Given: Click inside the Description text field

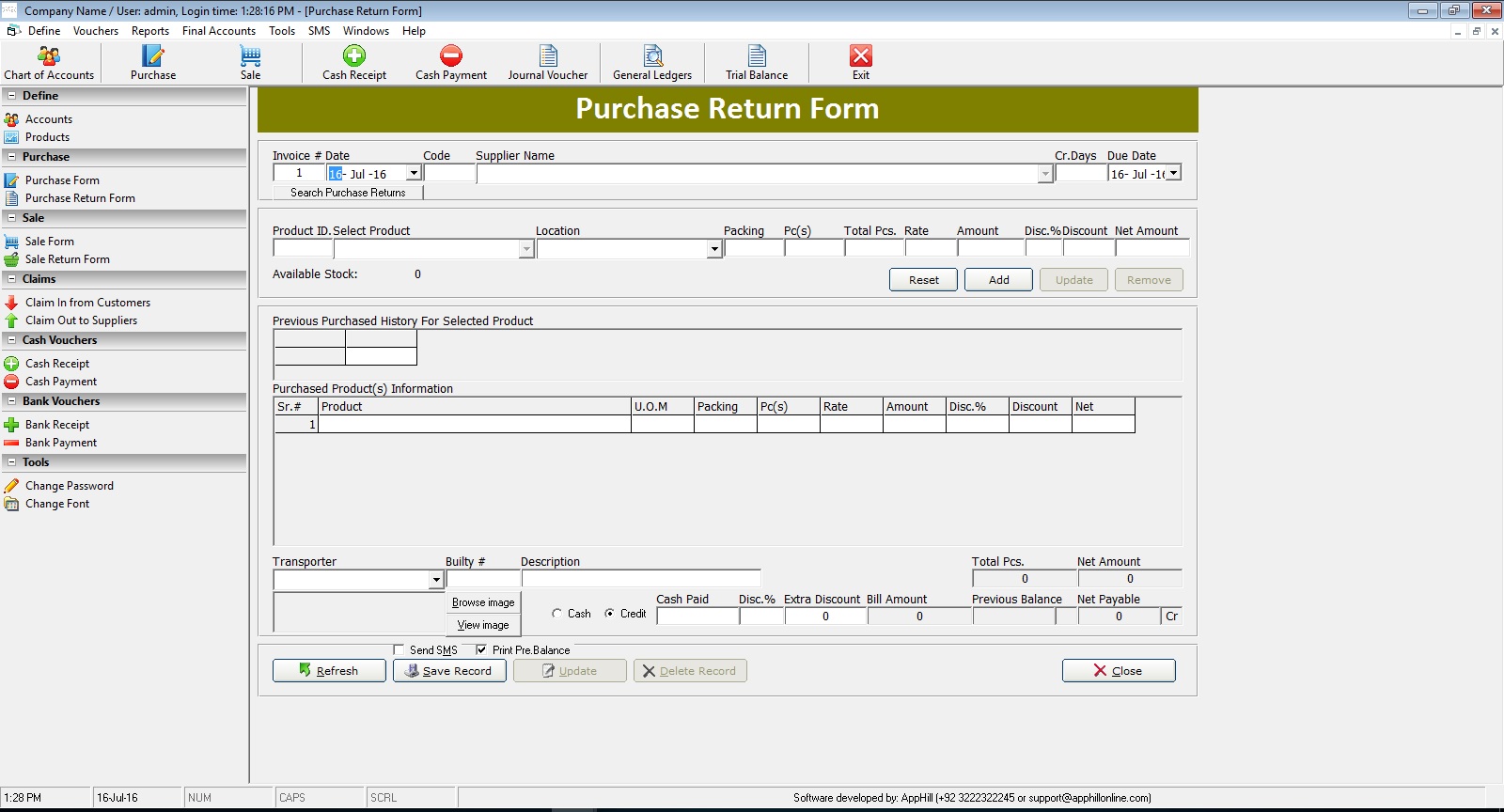Looking at the screenshot, I should 641,579.
